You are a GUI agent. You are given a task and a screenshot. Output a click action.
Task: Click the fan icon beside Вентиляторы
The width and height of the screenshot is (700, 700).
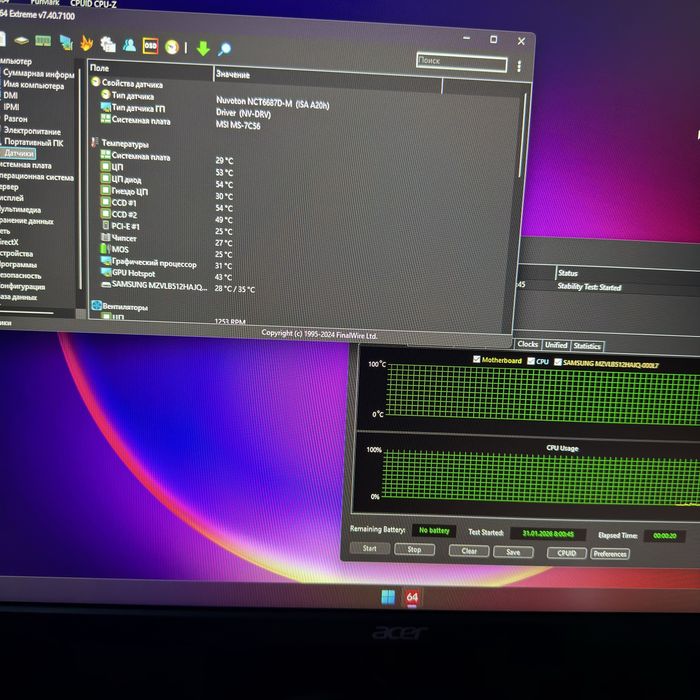(x=96, y=305)
